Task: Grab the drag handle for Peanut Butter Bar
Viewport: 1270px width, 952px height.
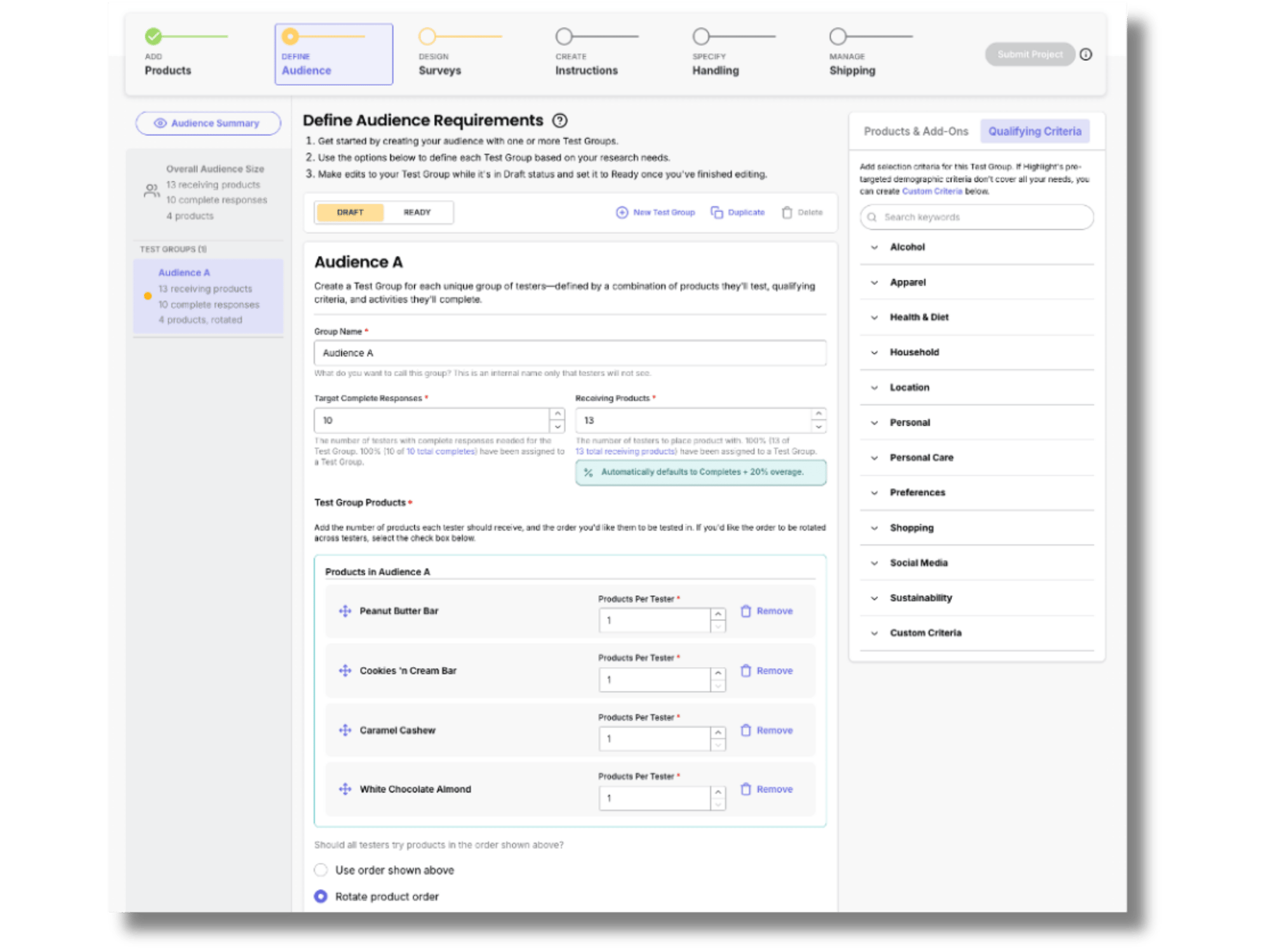Action: click(x=345, y=611)
